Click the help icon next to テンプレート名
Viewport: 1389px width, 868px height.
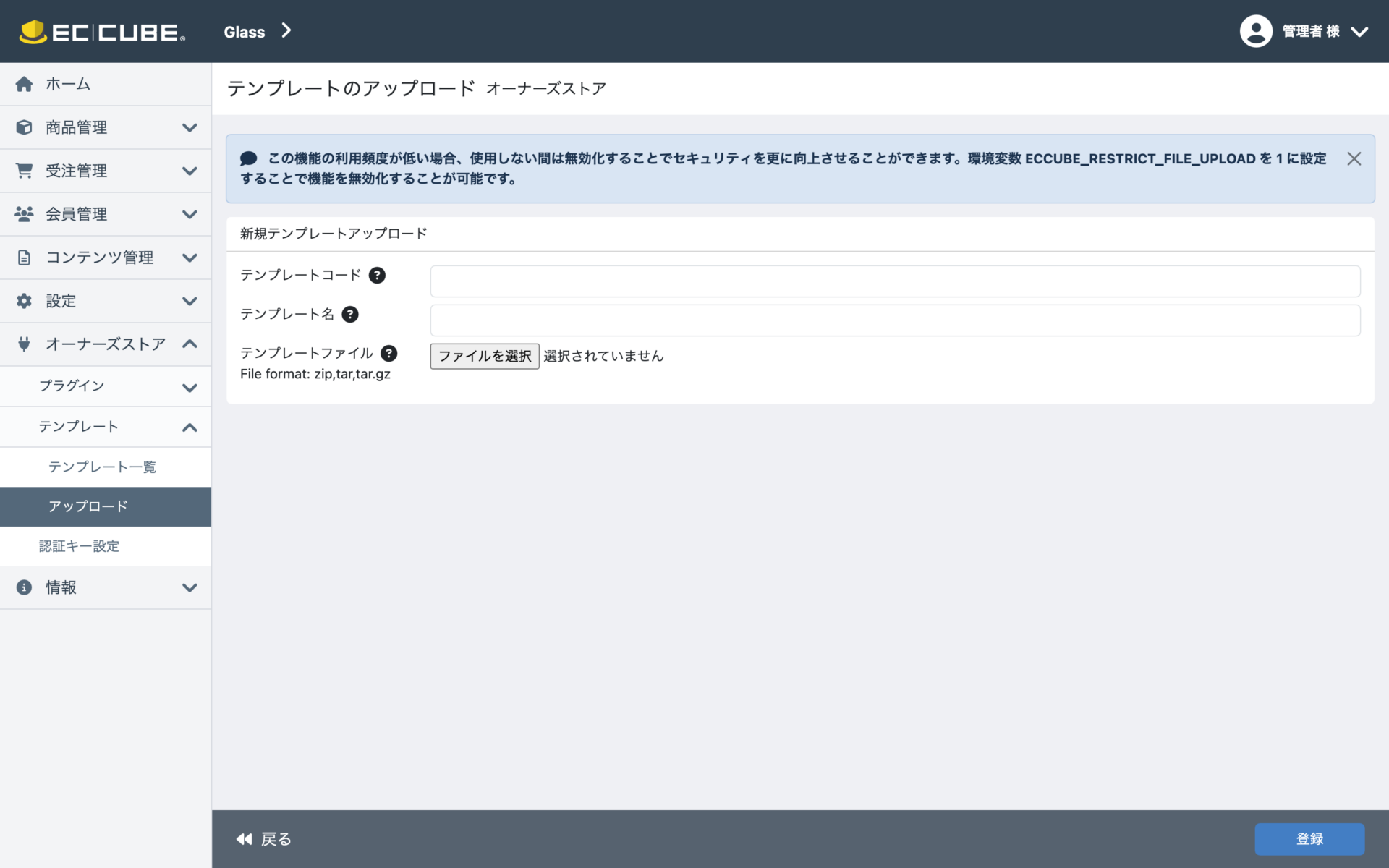click(350, 315)
